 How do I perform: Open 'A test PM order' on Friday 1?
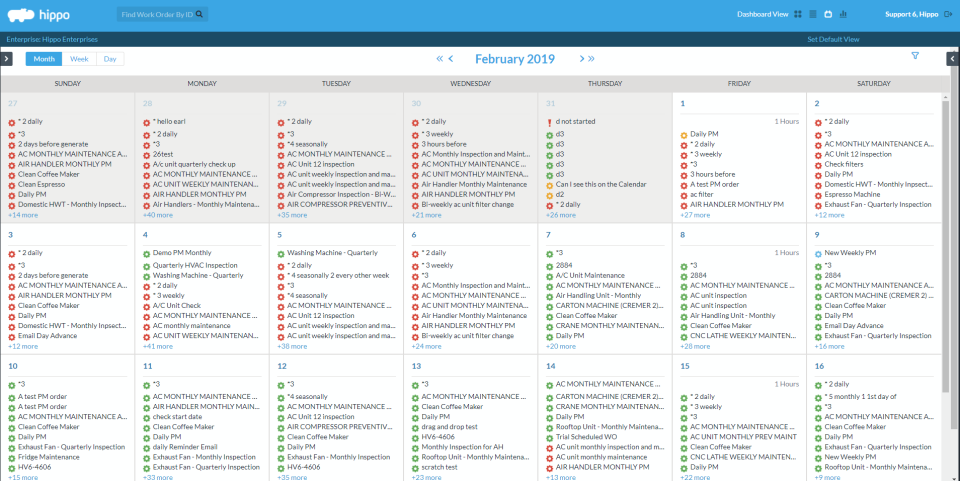[714, 184]
